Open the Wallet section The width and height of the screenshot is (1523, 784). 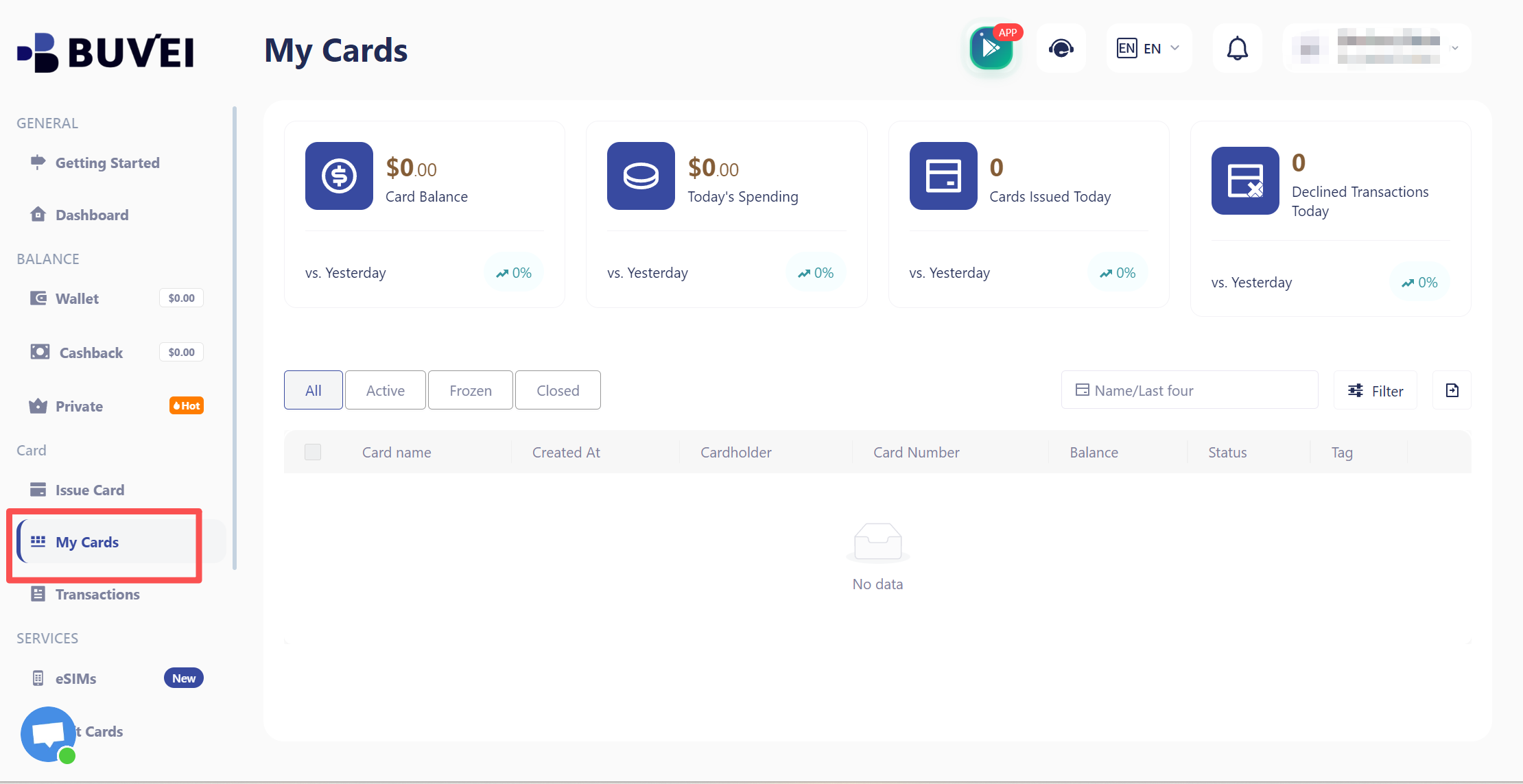pyautogui.click(x=77, y=298)
